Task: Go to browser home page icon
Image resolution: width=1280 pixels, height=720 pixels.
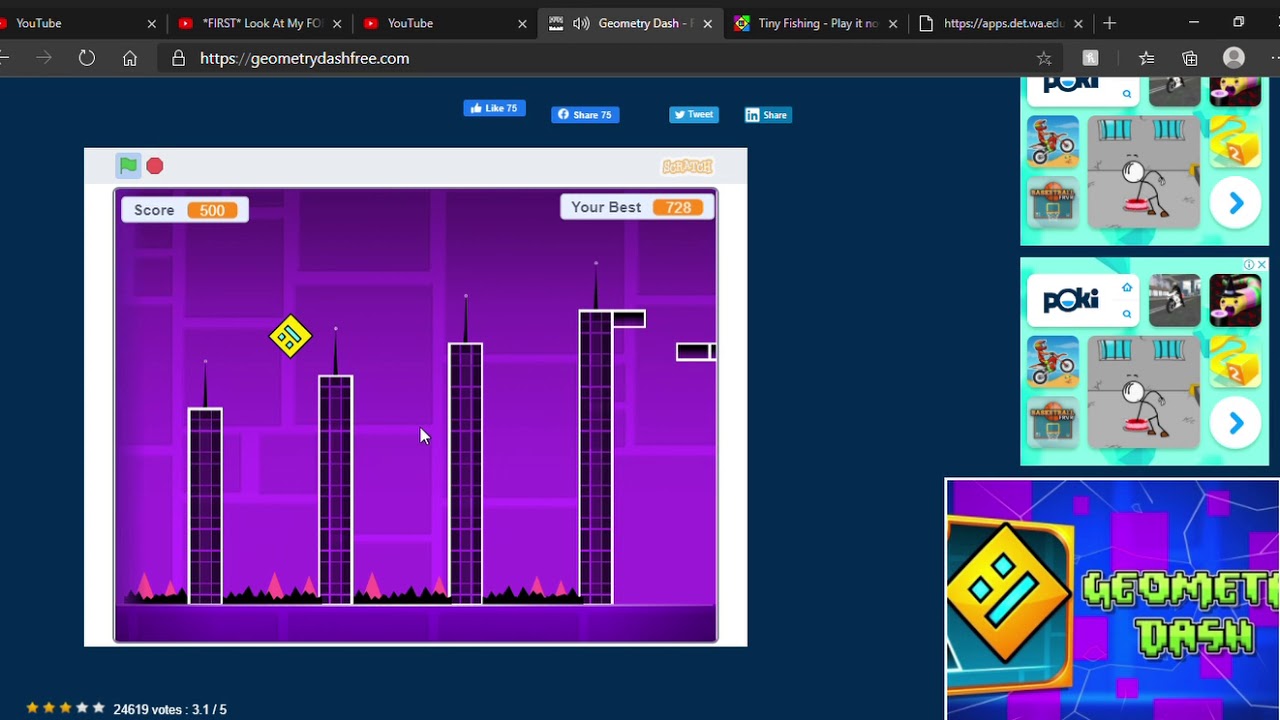Action: [x=130, y=58]
